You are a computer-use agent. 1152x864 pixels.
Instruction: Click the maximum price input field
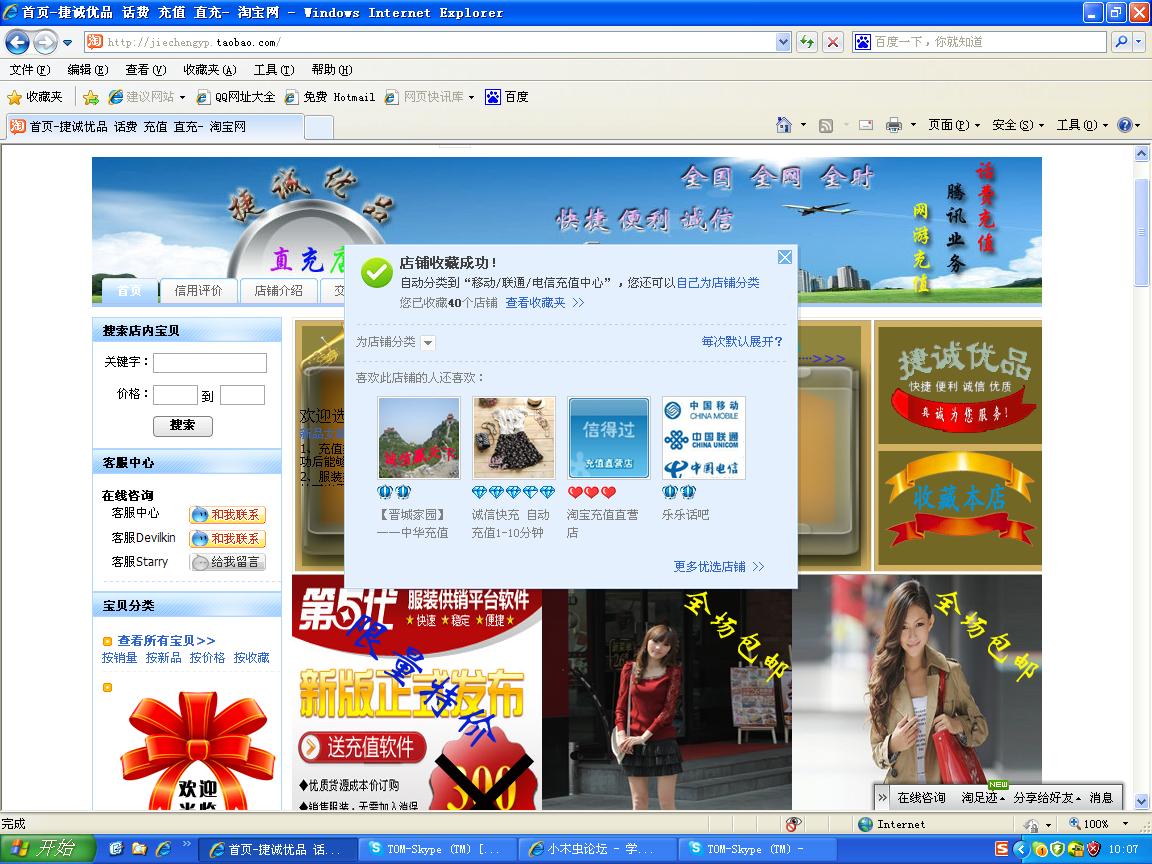pos(242,395)
